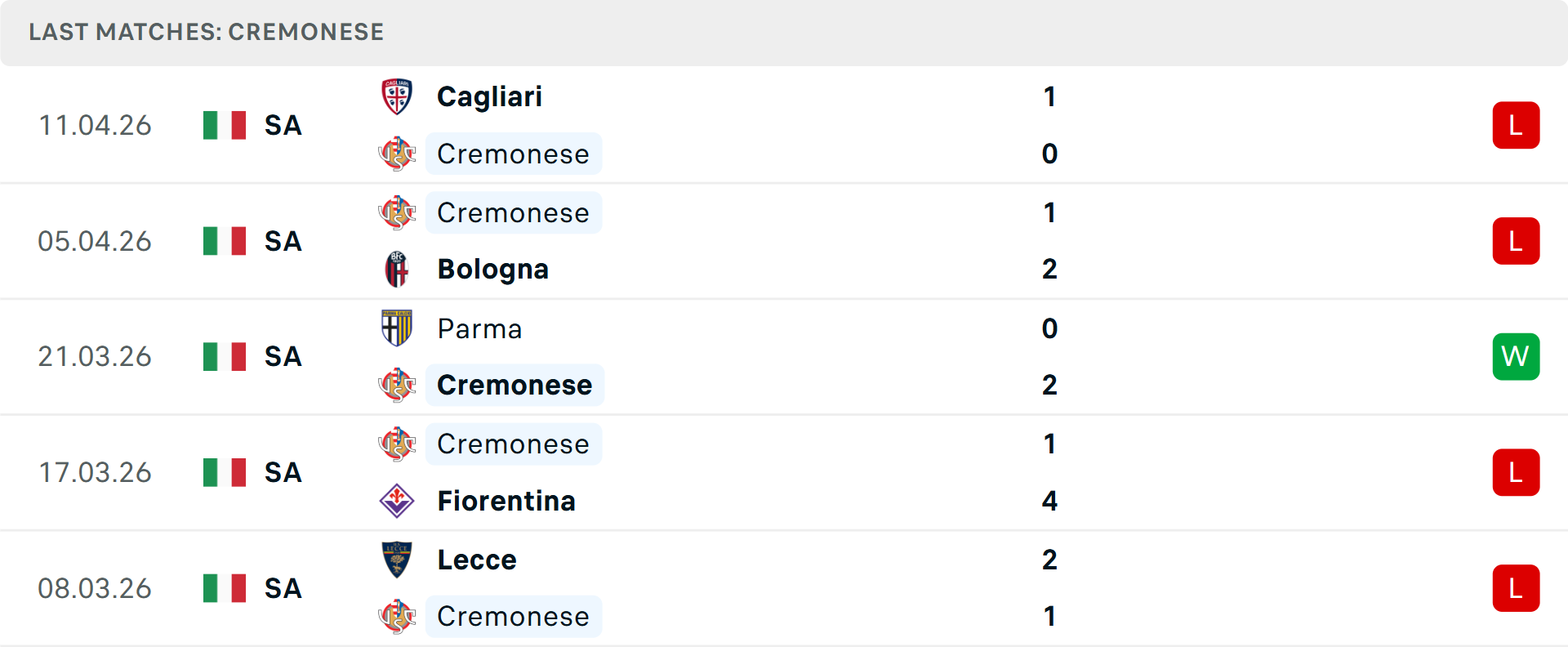
Task: Click the Last Matches: Cremonese header
Action: pyautogui.click(x=206, y=32)
